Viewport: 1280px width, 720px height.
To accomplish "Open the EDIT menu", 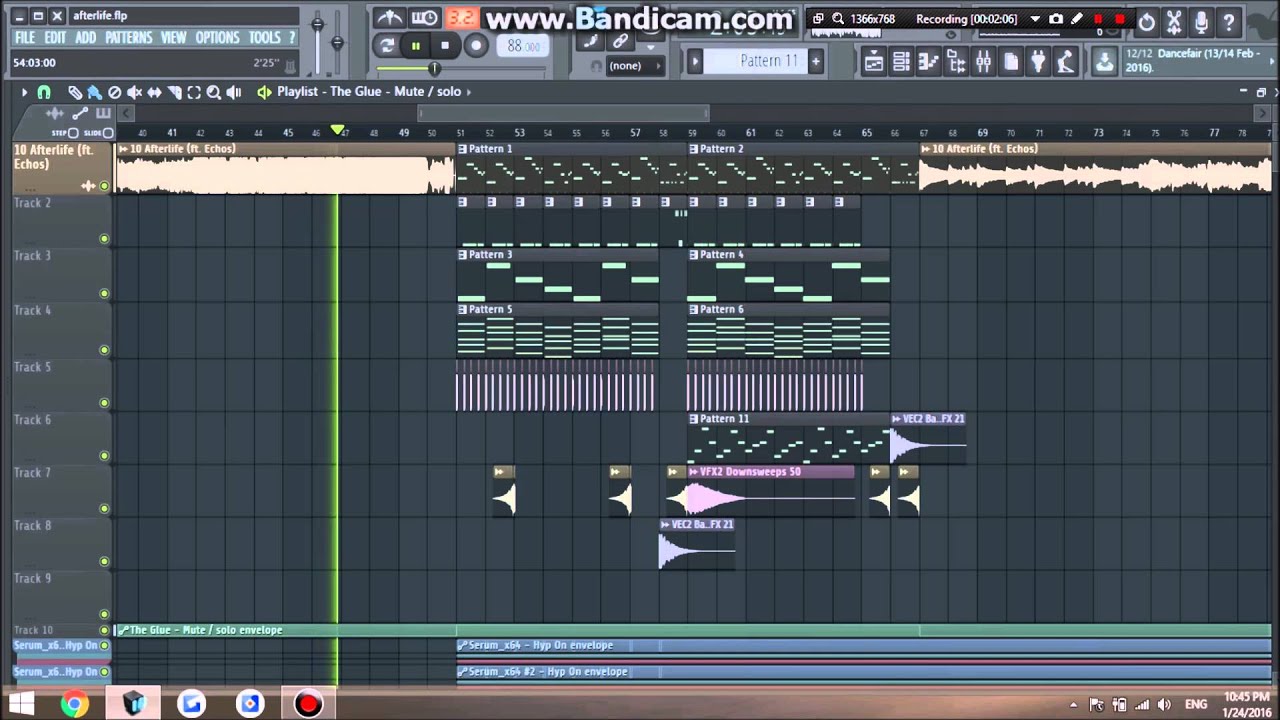I will (x=55, y=38).
